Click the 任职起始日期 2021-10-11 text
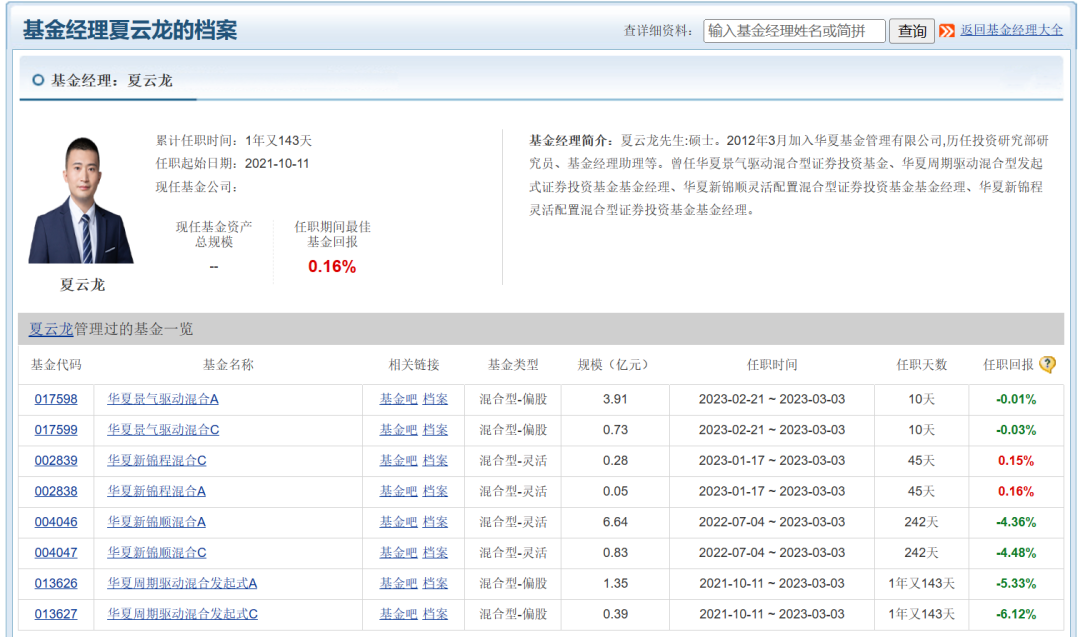 coord(232,163)
